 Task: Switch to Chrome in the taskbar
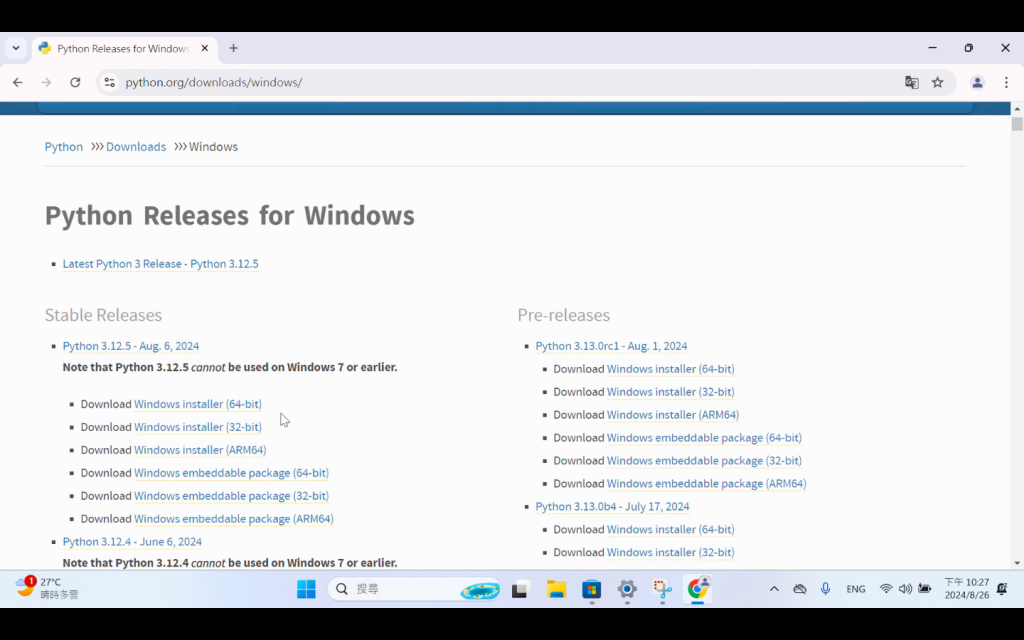tap(697, 589)
